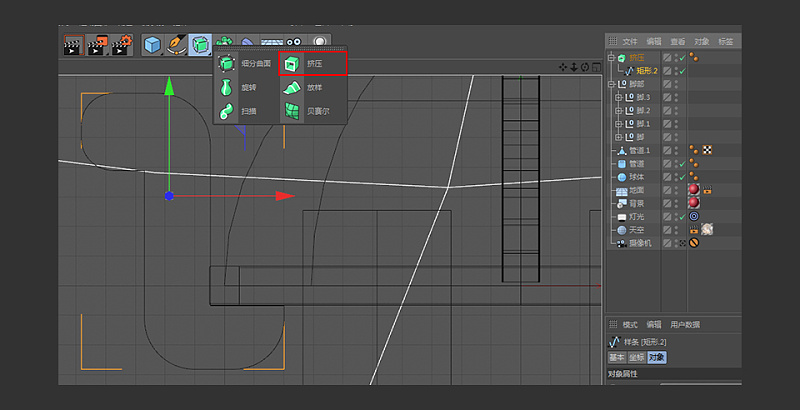Click the spline pen tool icon
This screenshot has height=410, width=800.
[x=176, y=45]
